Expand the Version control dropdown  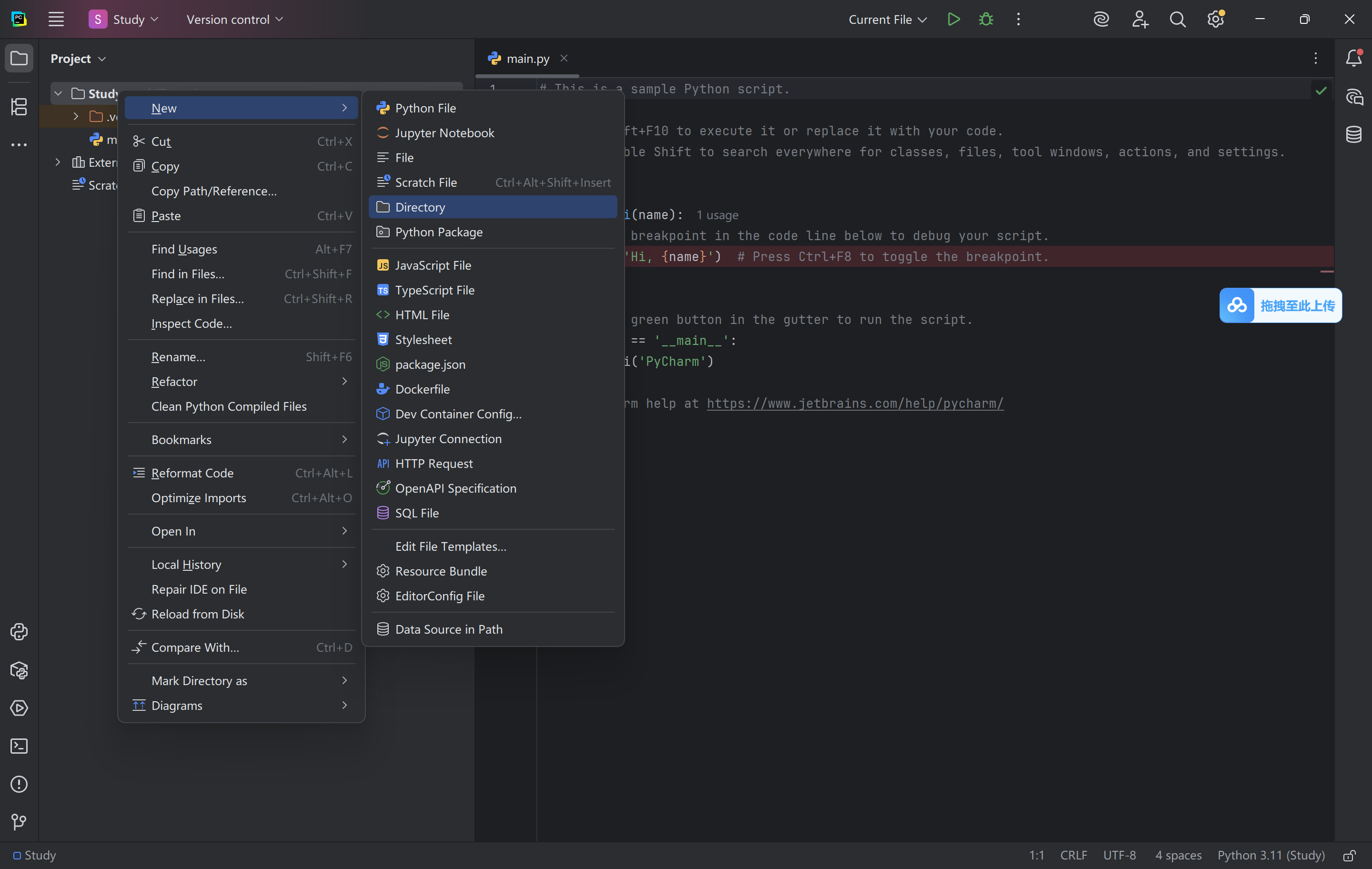tap(234, 20)
